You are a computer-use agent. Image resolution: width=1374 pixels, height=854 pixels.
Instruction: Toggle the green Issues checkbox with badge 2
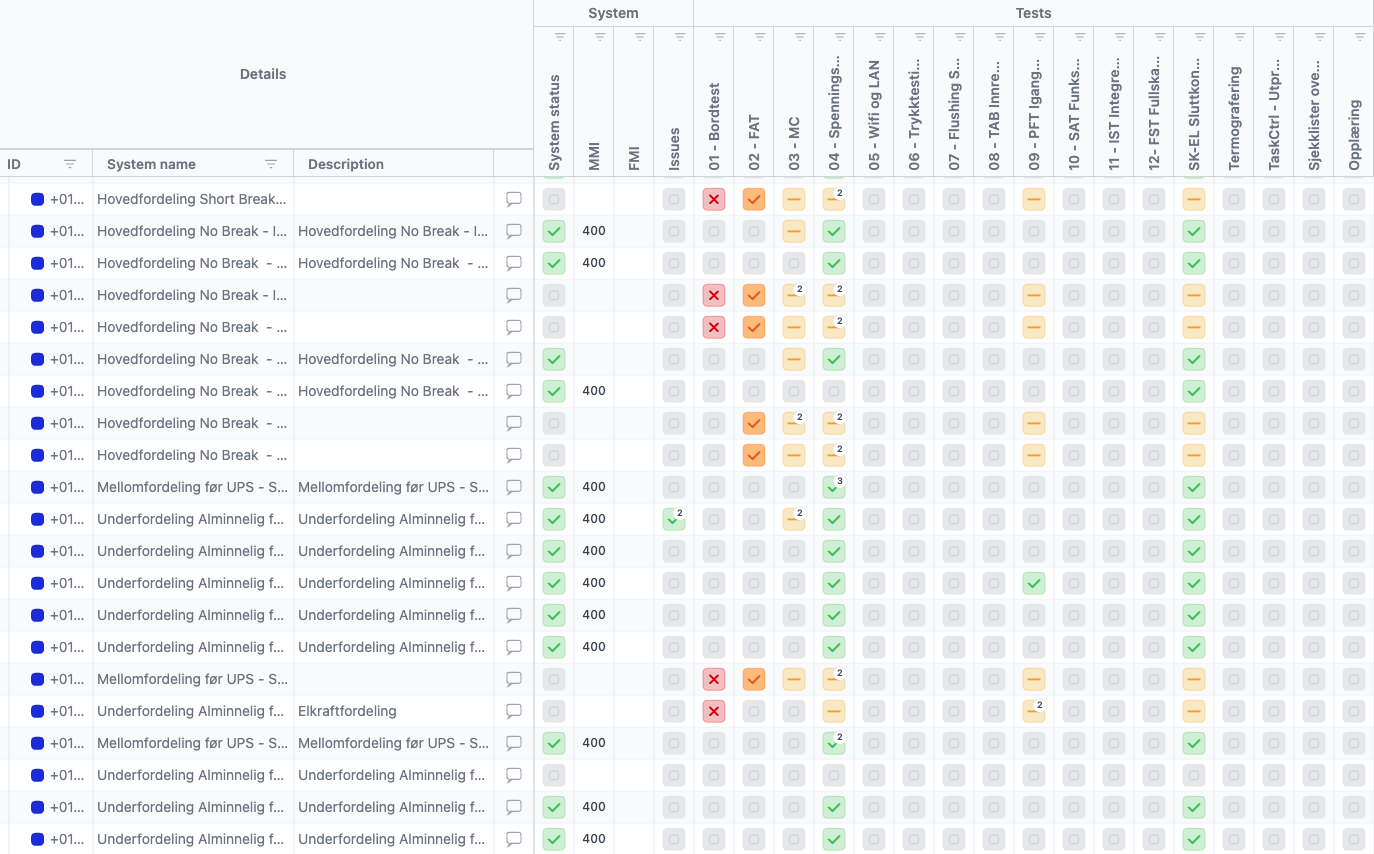coord(674,519)
